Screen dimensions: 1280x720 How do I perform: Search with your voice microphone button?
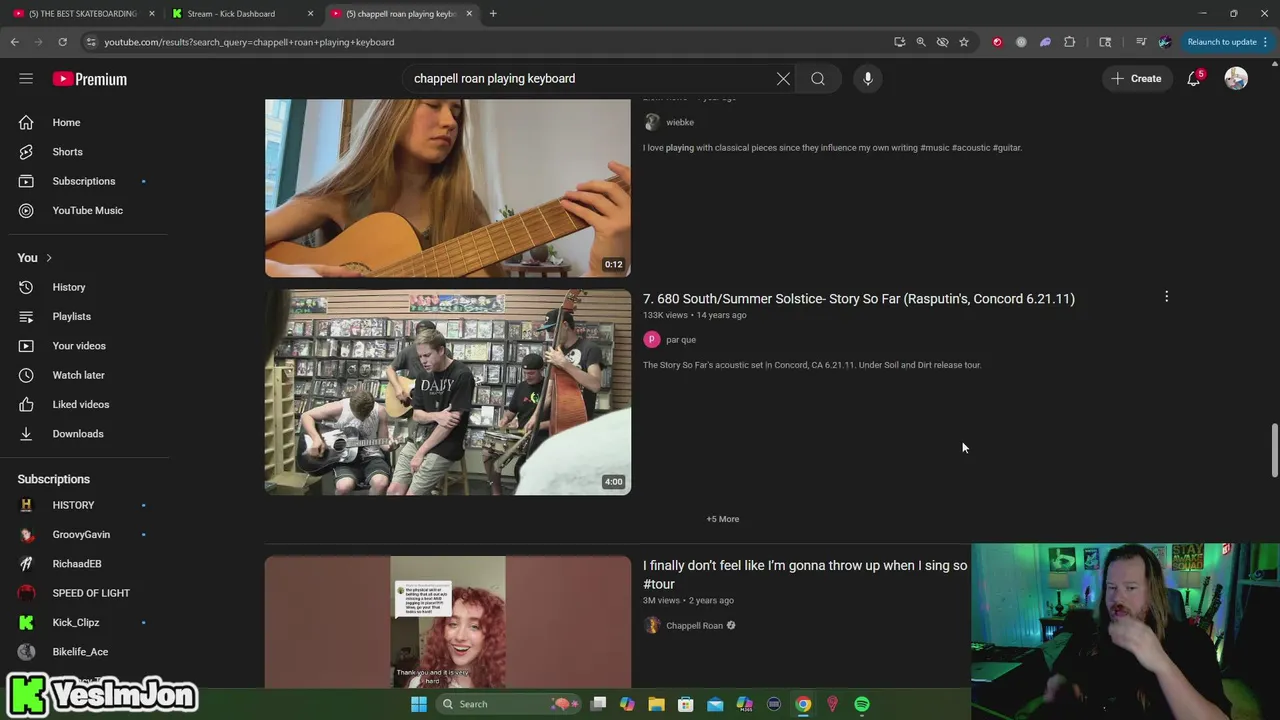[868, 78]
